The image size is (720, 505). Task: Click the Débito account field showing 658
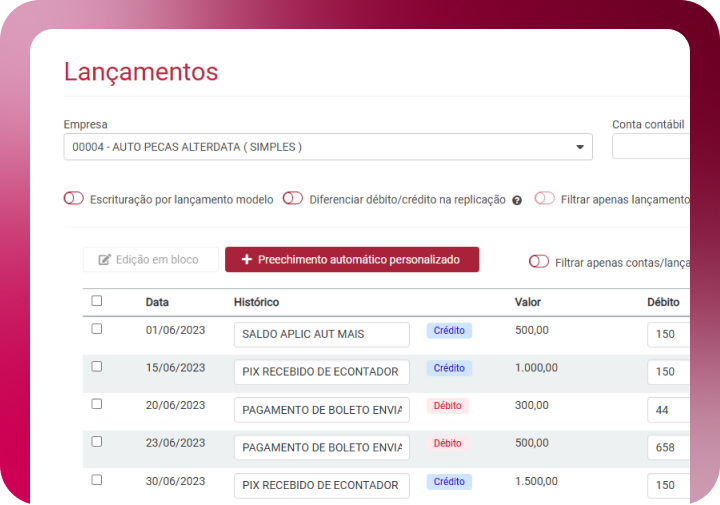click(x=669, y=448)
